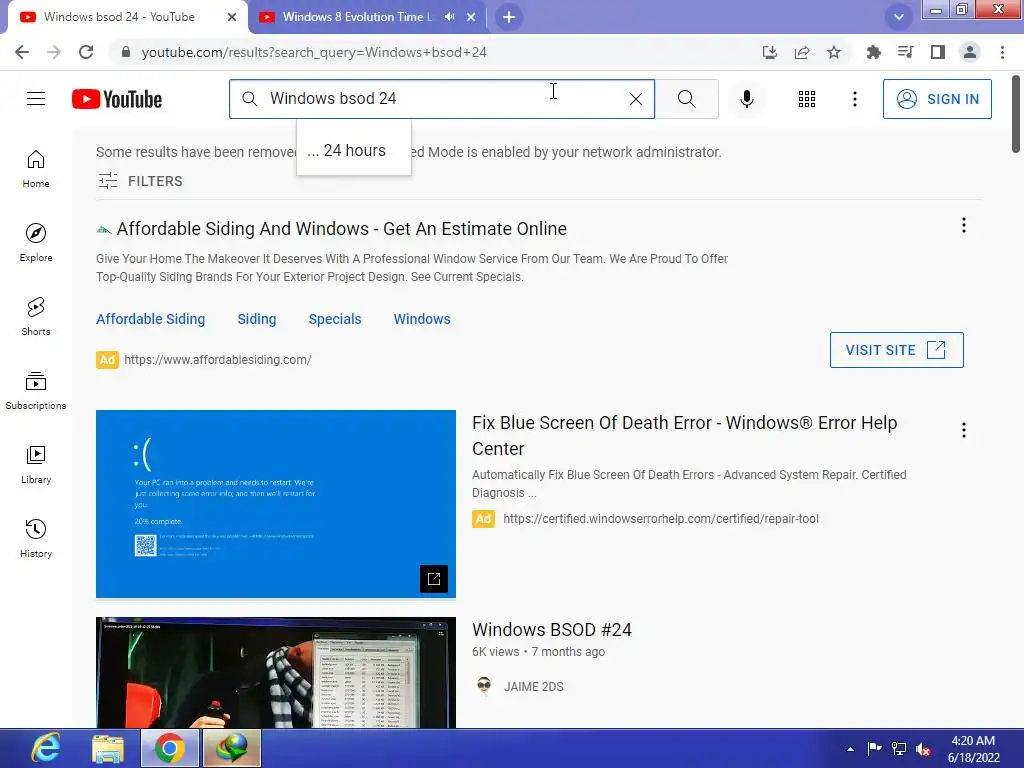Open options for Affordable Siding ad
Image resolution: width=1024 pixels, height=768 pixels.
964,225
